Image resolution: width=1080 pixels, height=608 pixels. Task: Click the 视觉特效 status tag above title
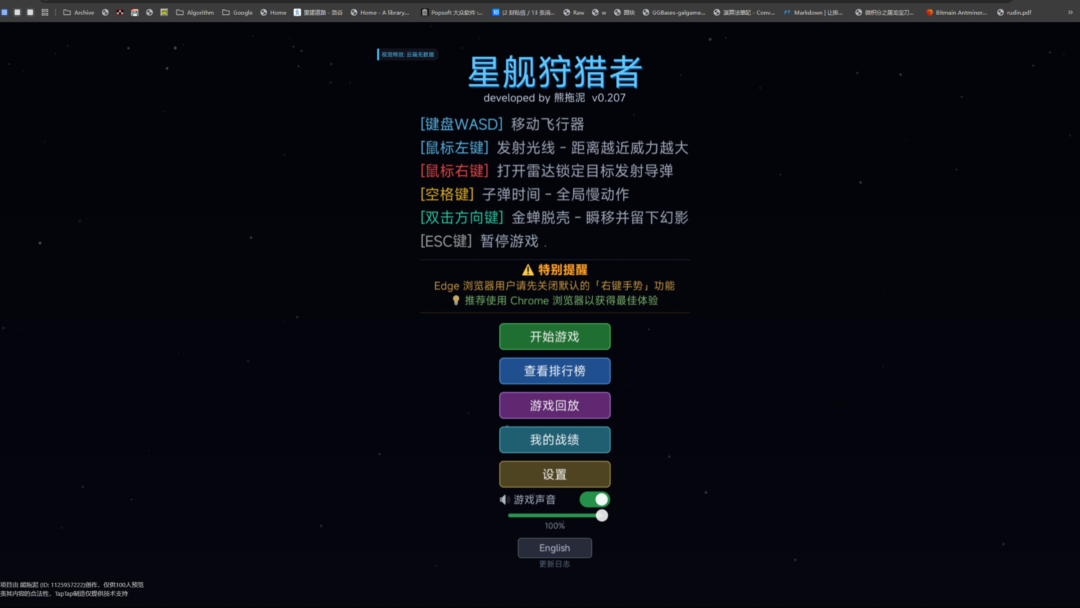pyautogui.click(x=406, y=54)
